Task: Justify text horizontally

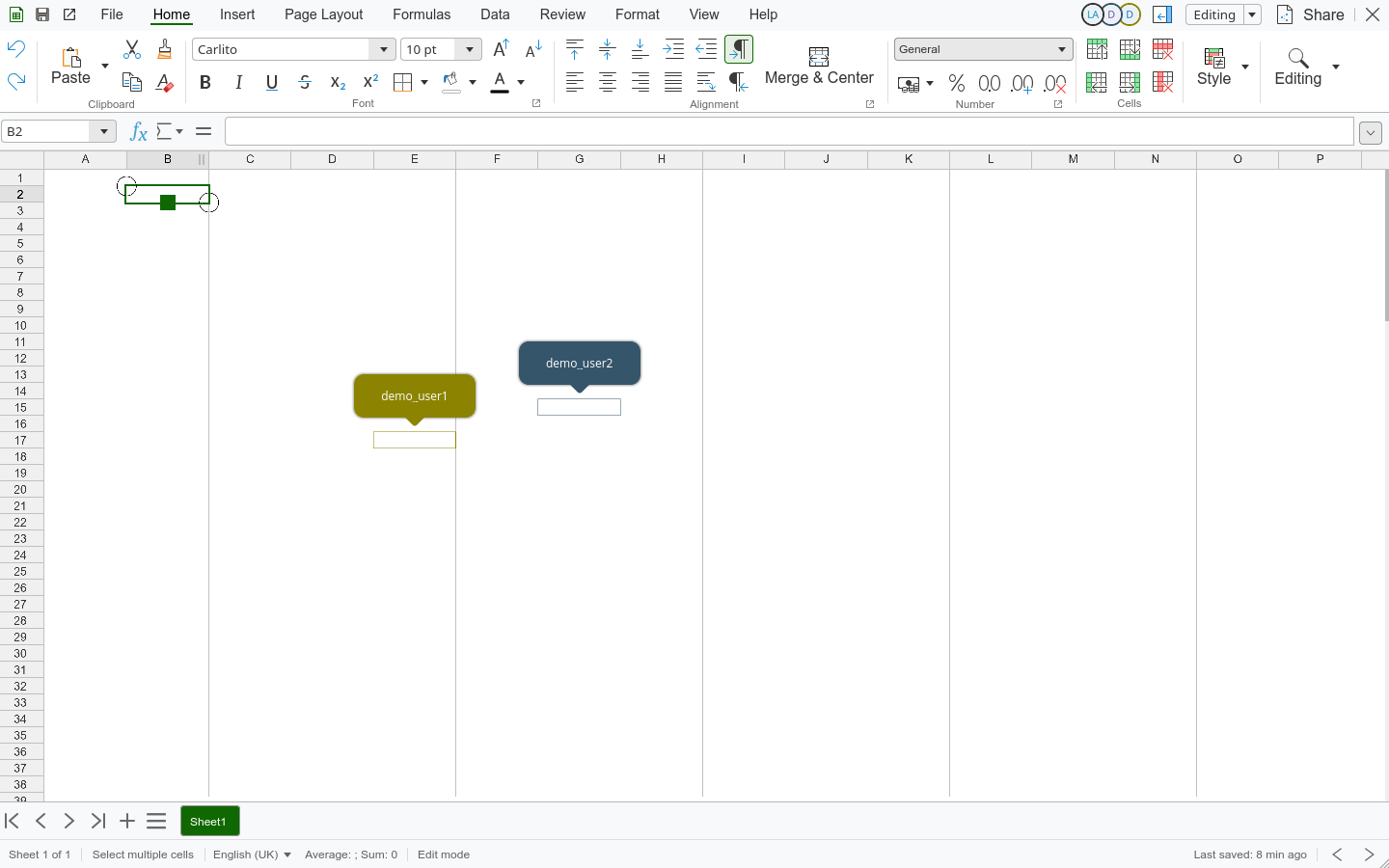Action: coord(673,83)
